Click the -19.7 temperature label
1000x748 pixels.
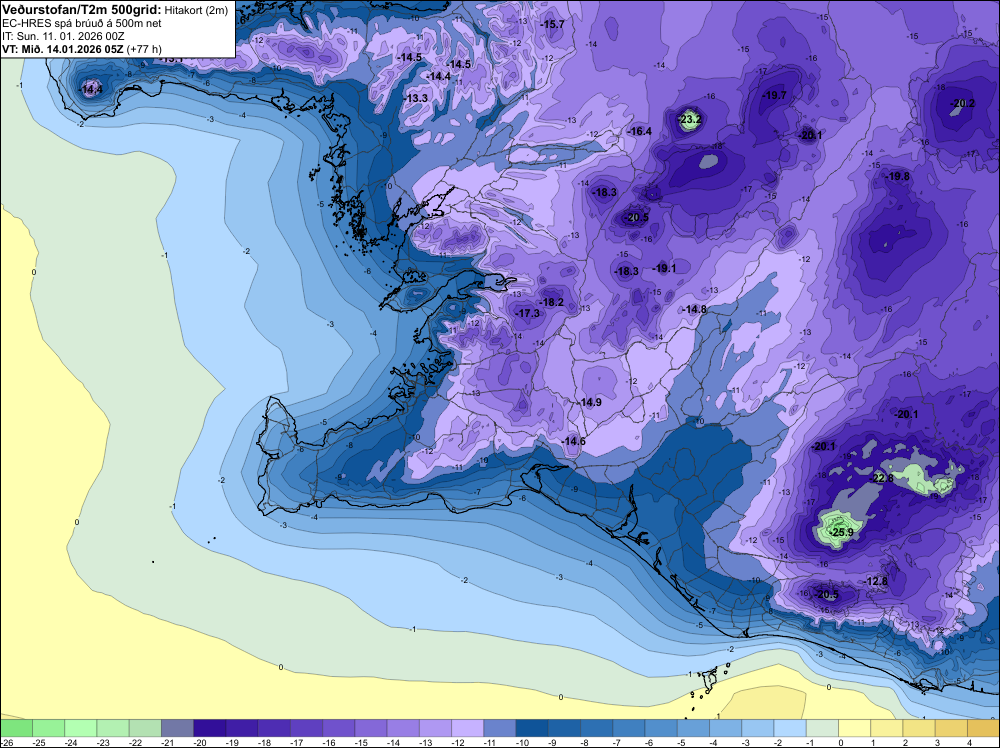(774, 96)
